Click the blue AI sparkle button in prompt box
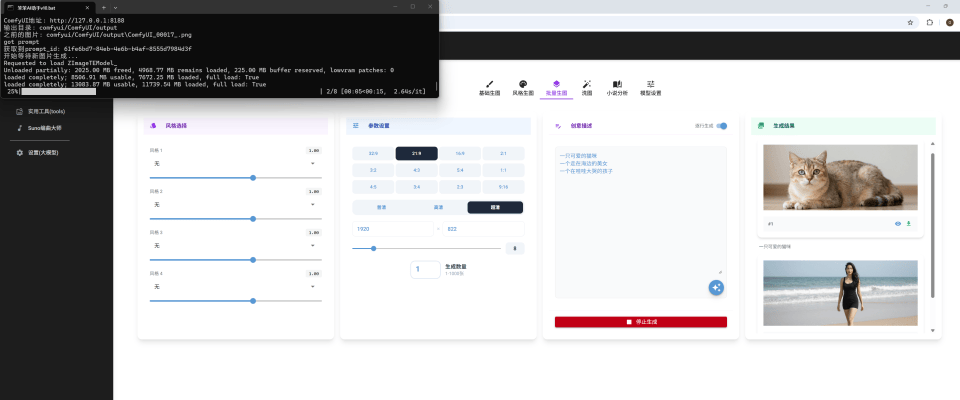 tap(716, 288)
